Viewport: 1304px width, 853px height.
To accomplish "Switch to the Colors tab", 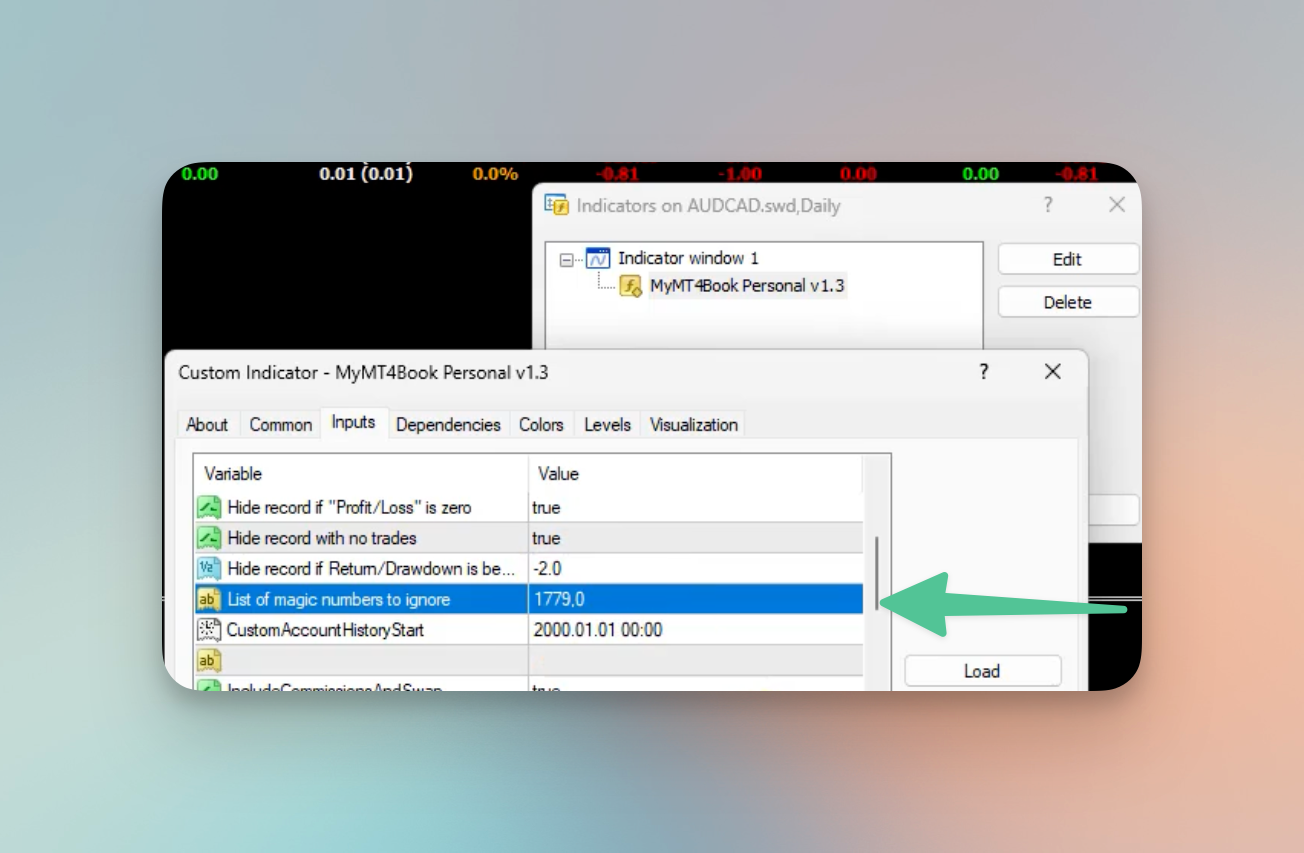I will pyautogui.click(x=541, y=425).
